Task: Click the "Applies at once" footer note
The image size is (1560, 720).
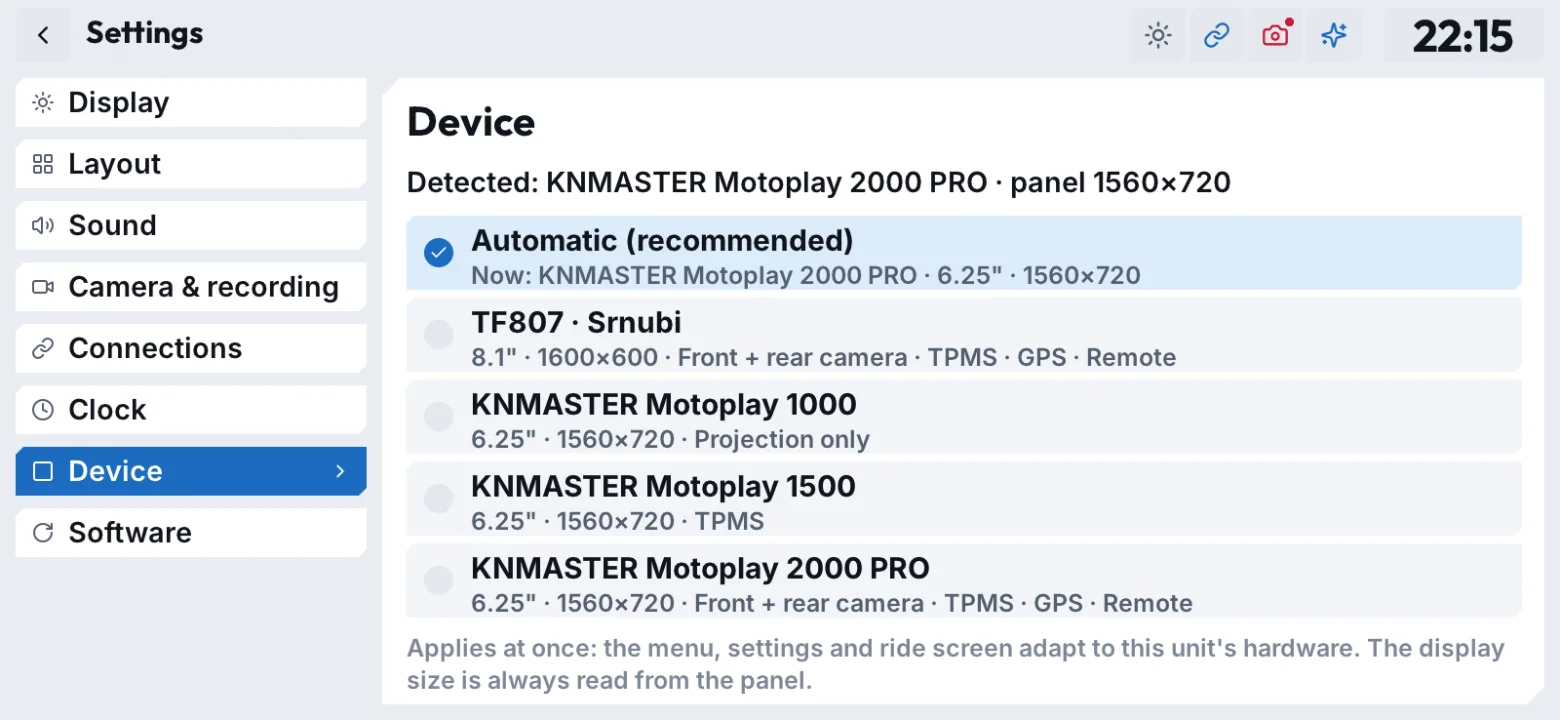Action: (x=956, y=664)
